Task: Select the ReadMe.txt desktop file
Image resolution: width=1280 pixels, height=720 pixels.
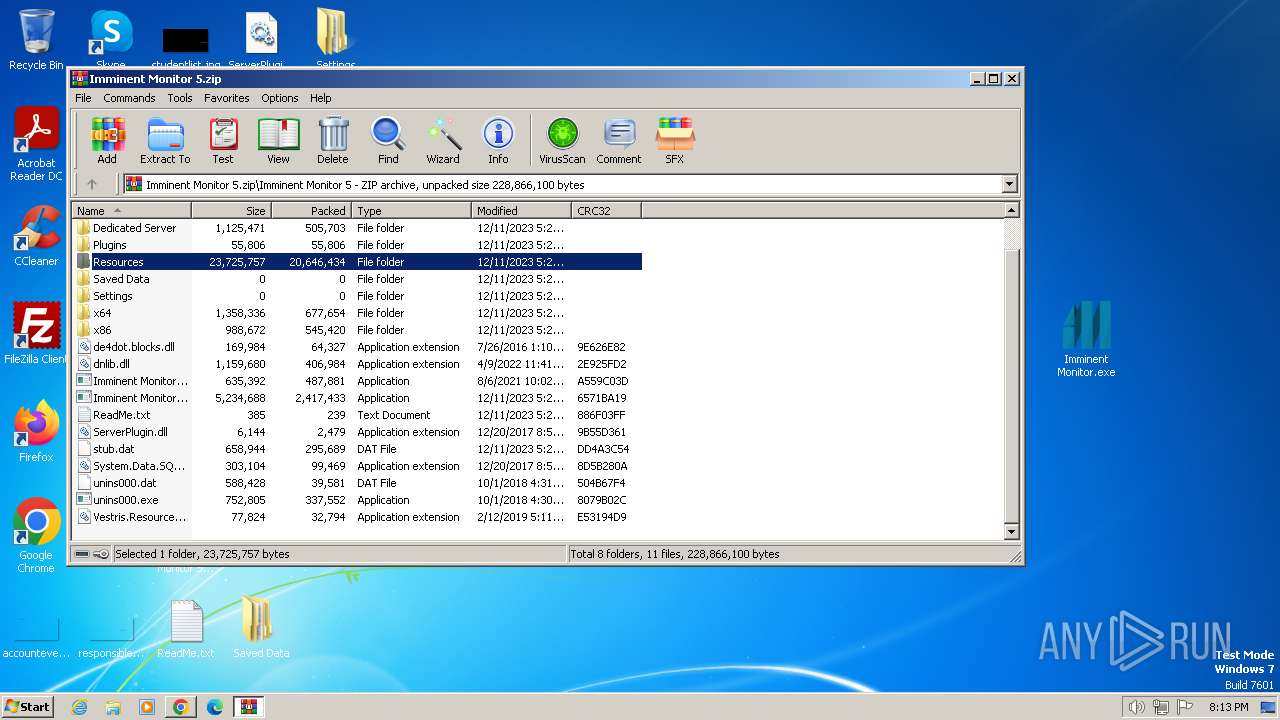Action: click(186, 630)
